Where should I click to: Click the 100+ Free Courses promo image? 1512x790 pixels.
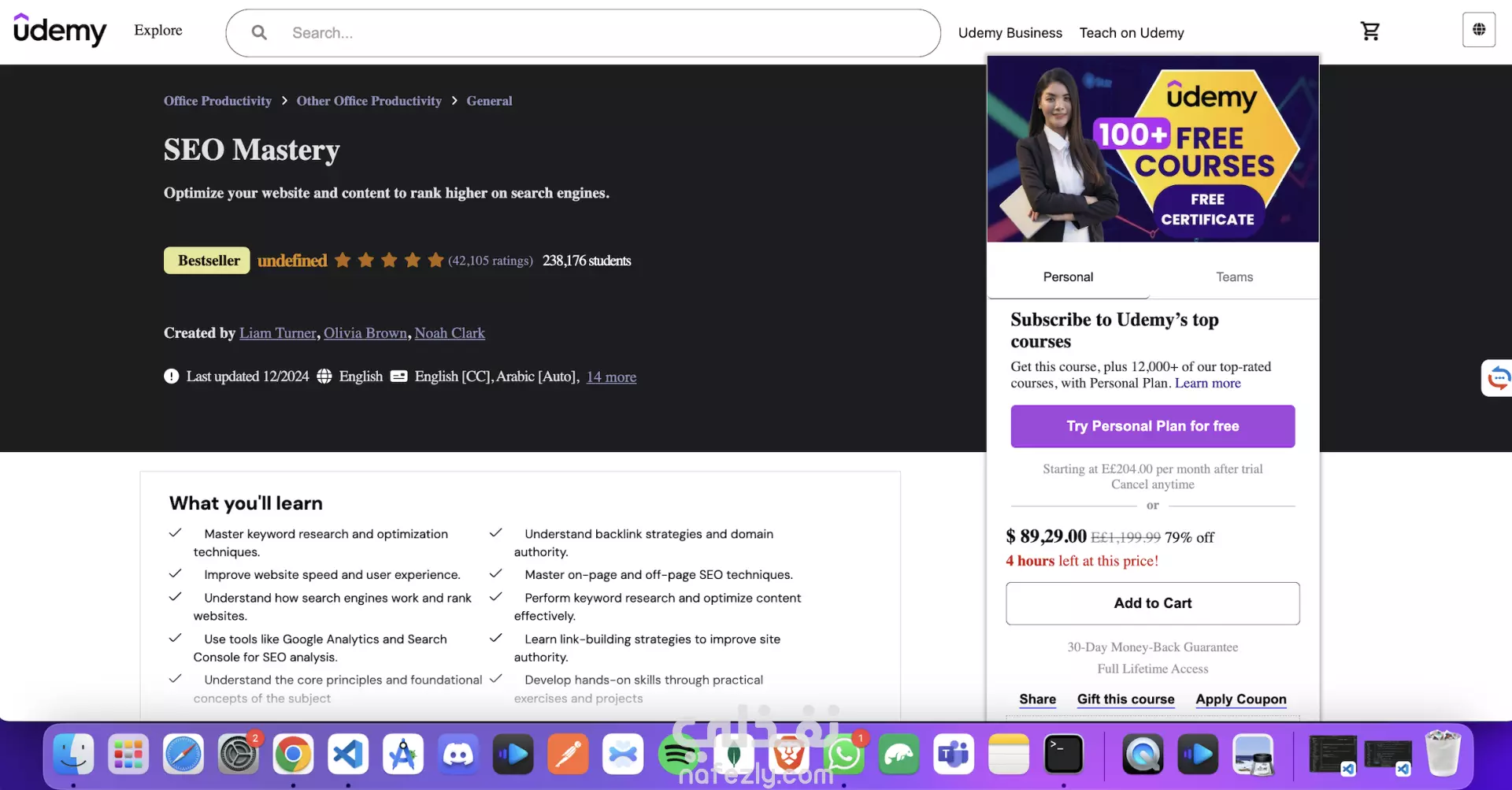(x=1153, y=149)
